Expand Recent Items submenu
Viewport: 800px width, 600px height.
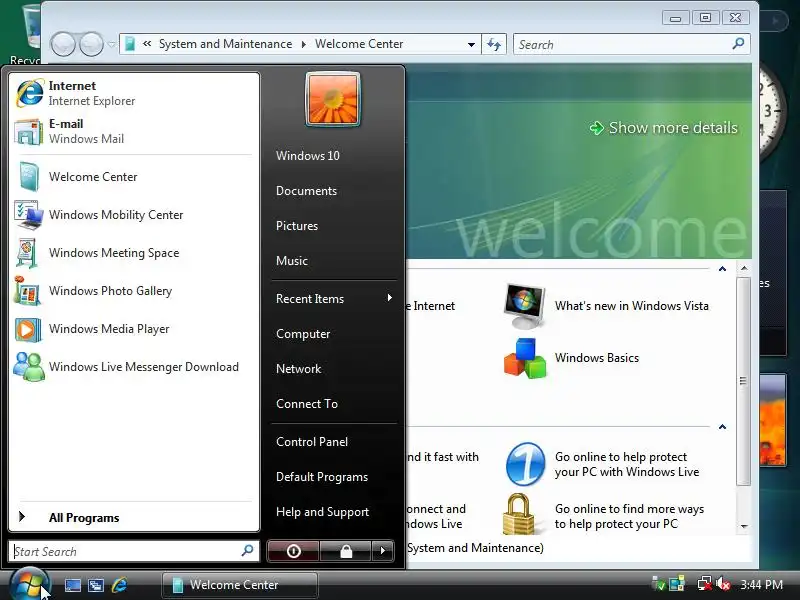tap(334, 298)
